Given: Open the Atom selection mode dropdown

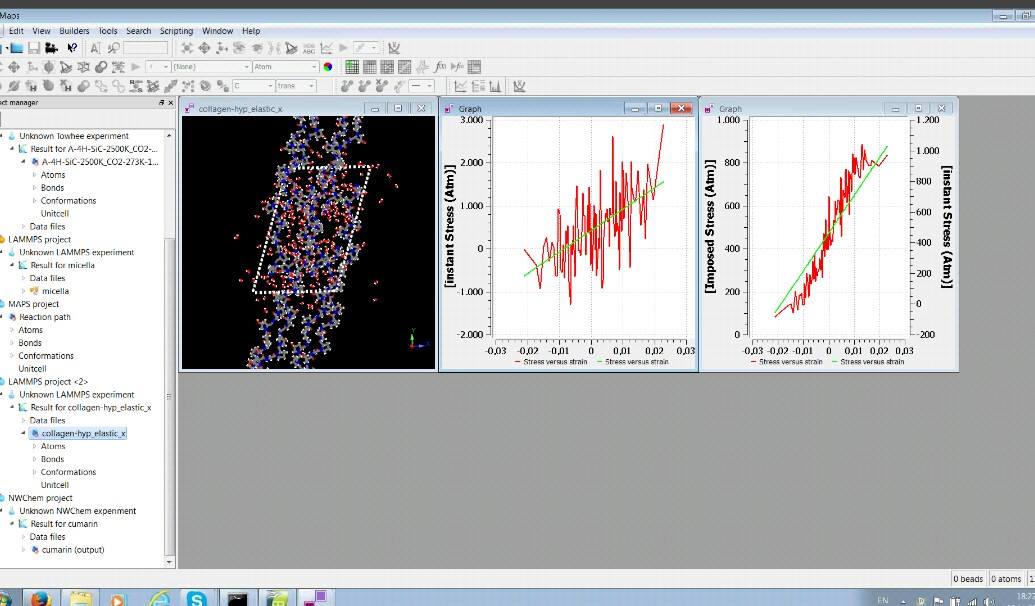Looking at the screenshot, I should point(284,67).
